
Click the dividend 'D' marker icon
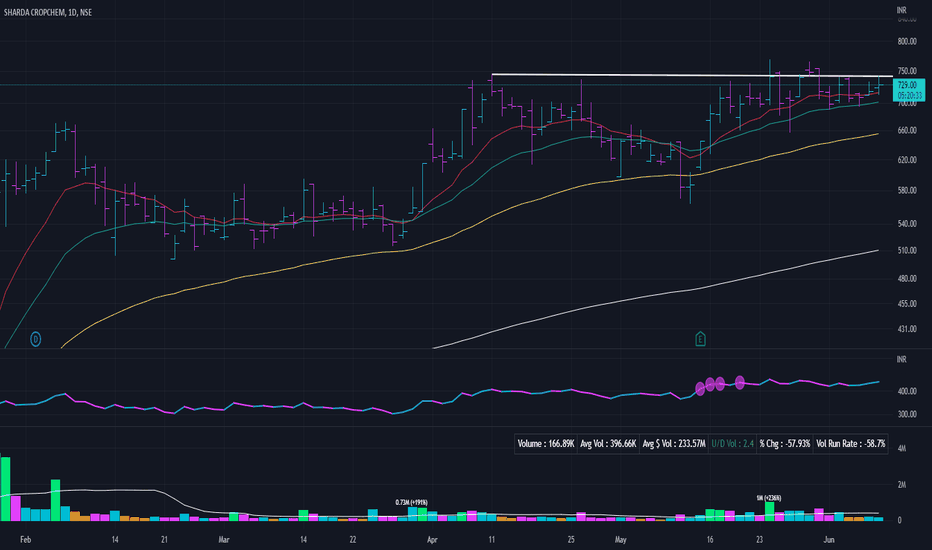point(36,340)
